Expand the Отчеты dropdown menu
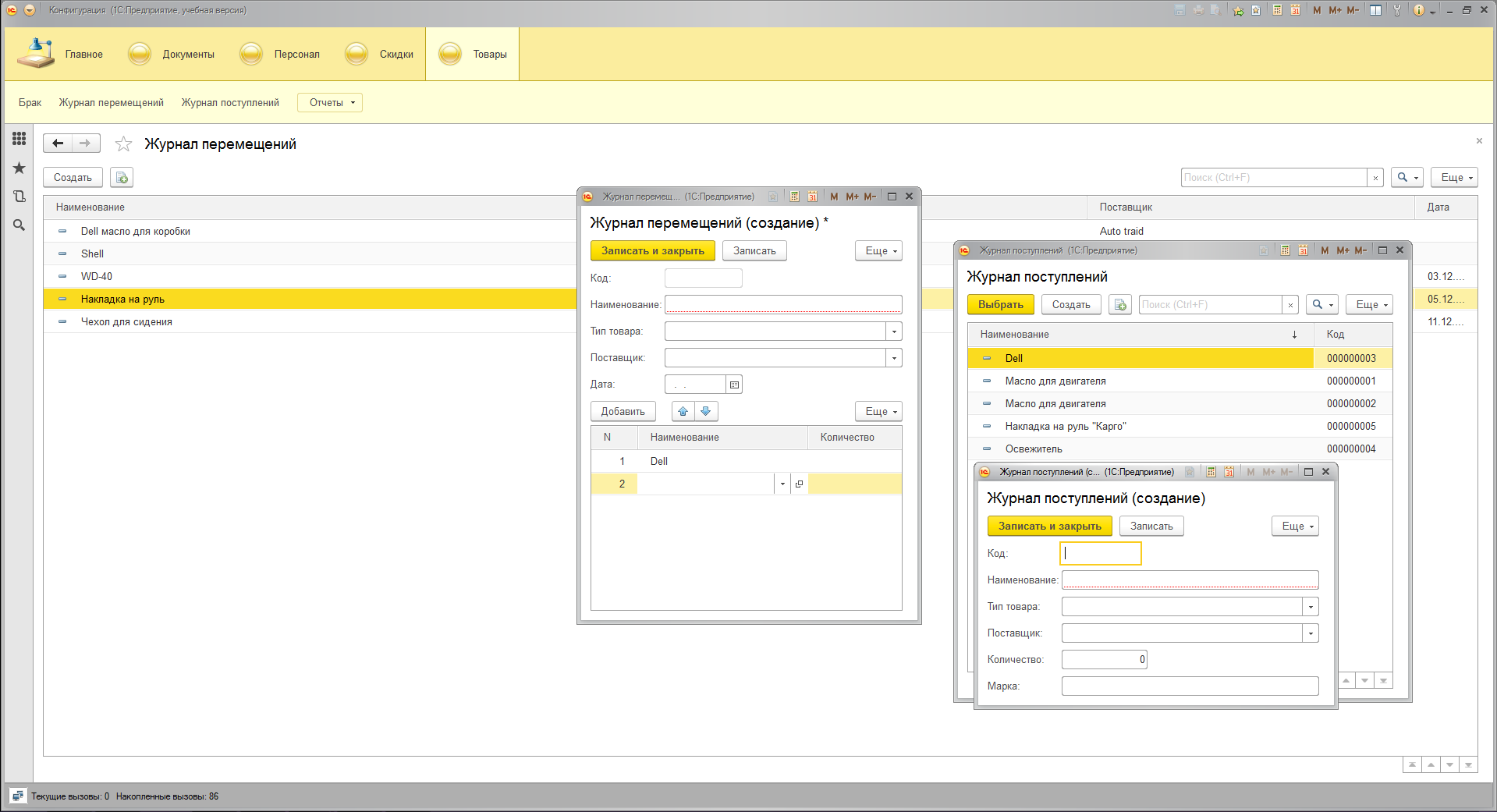The height and width of the screenshot is (812, 1497). click(330, 103)
